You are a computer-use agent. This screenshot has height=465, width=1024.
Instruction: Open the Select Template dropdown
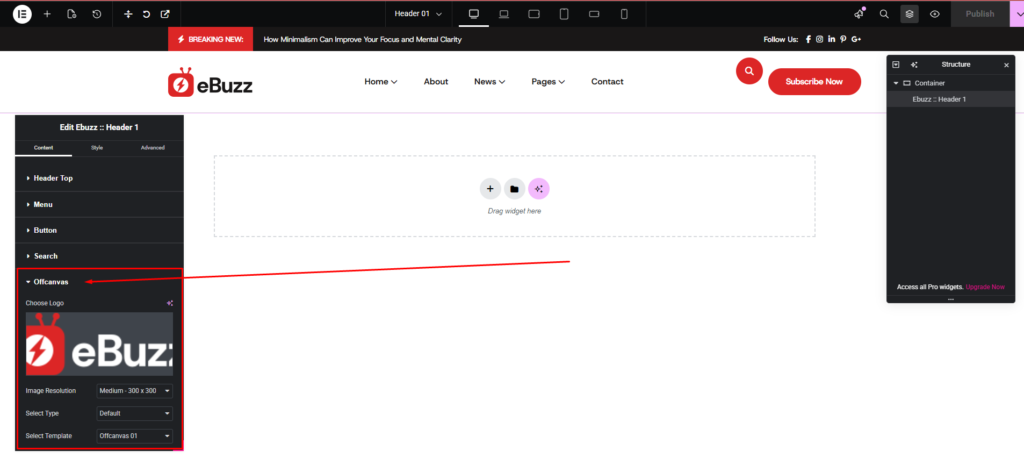coord(135,436)
